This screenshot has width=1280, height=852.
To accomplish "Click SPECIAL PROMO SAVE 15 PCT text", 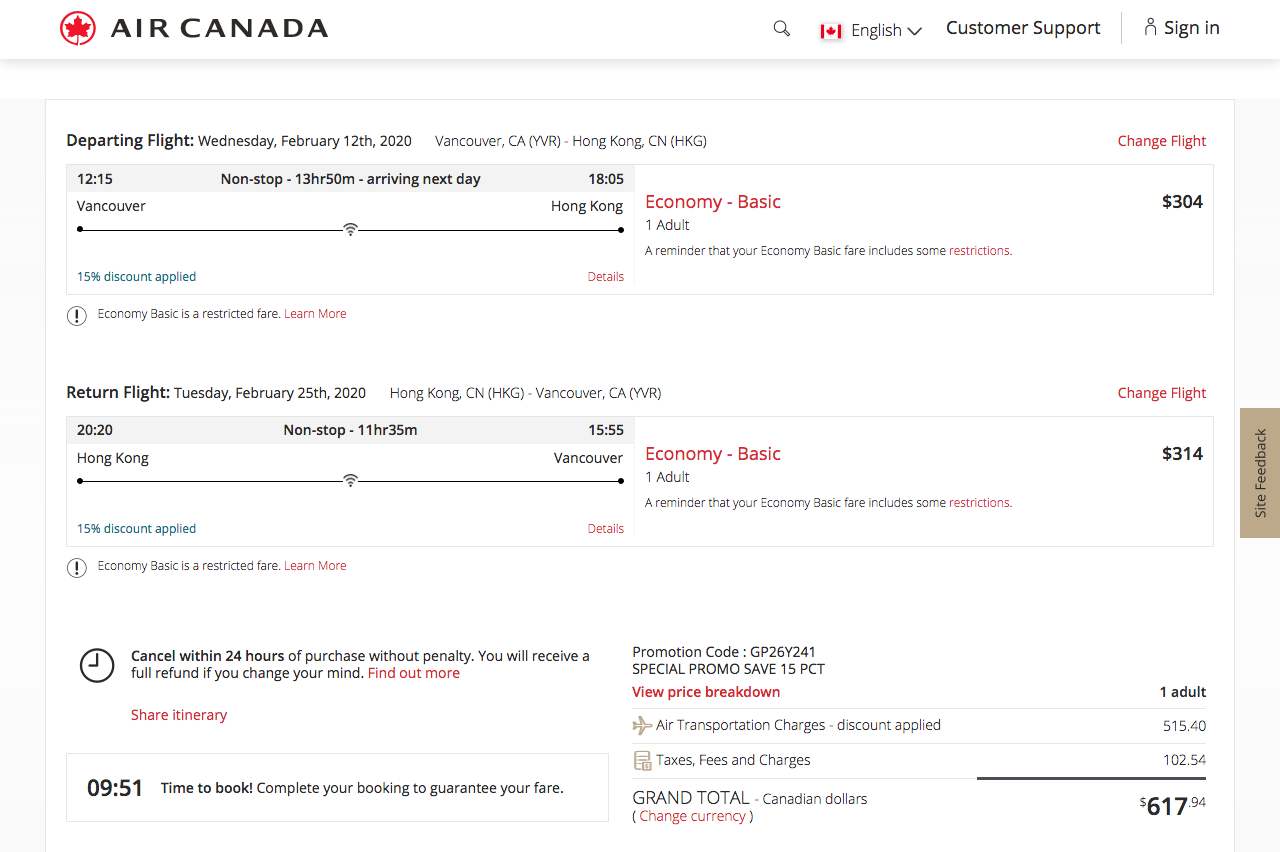I will 728,669.
